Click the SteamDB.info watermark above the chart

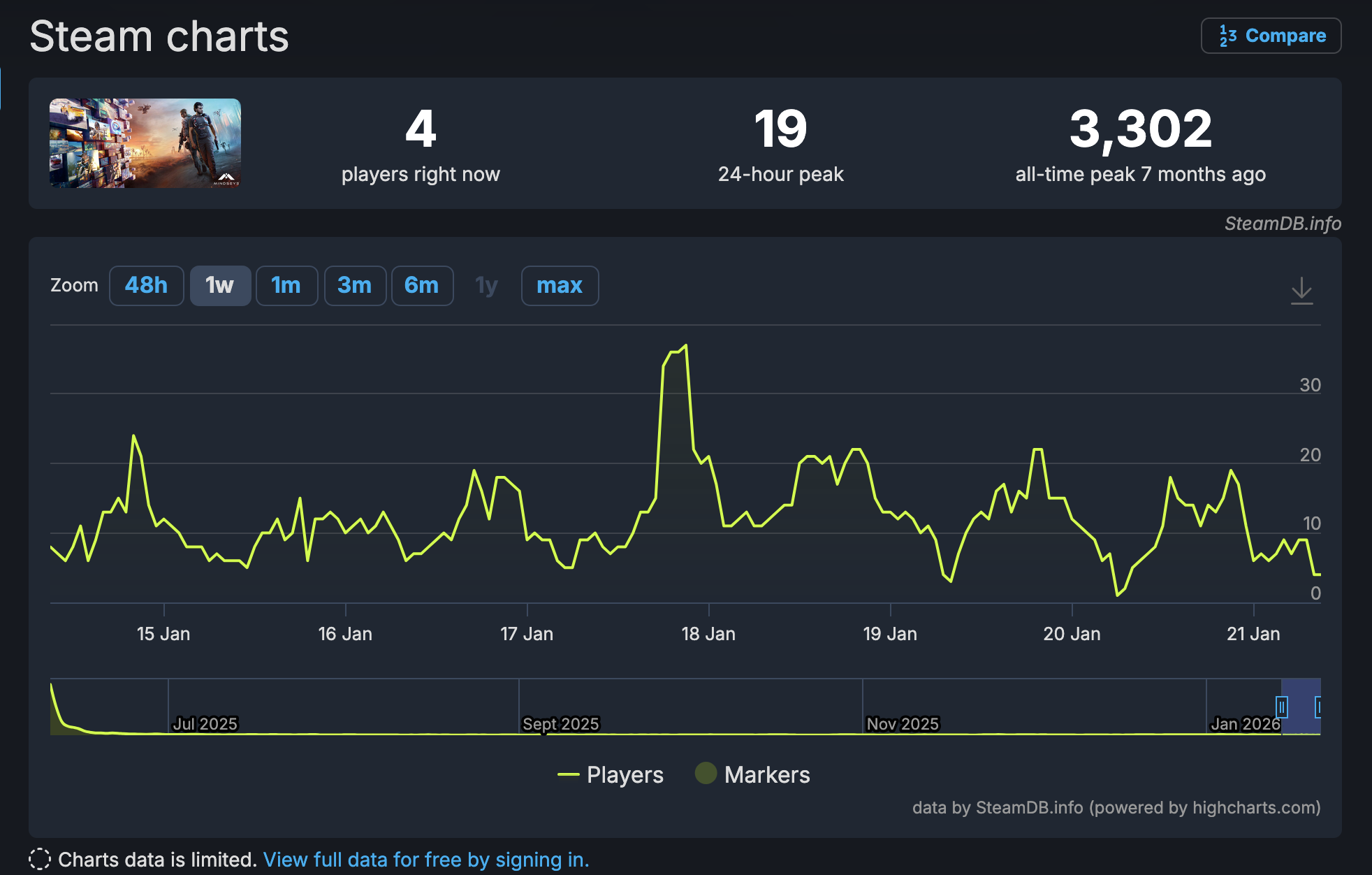1282,224
